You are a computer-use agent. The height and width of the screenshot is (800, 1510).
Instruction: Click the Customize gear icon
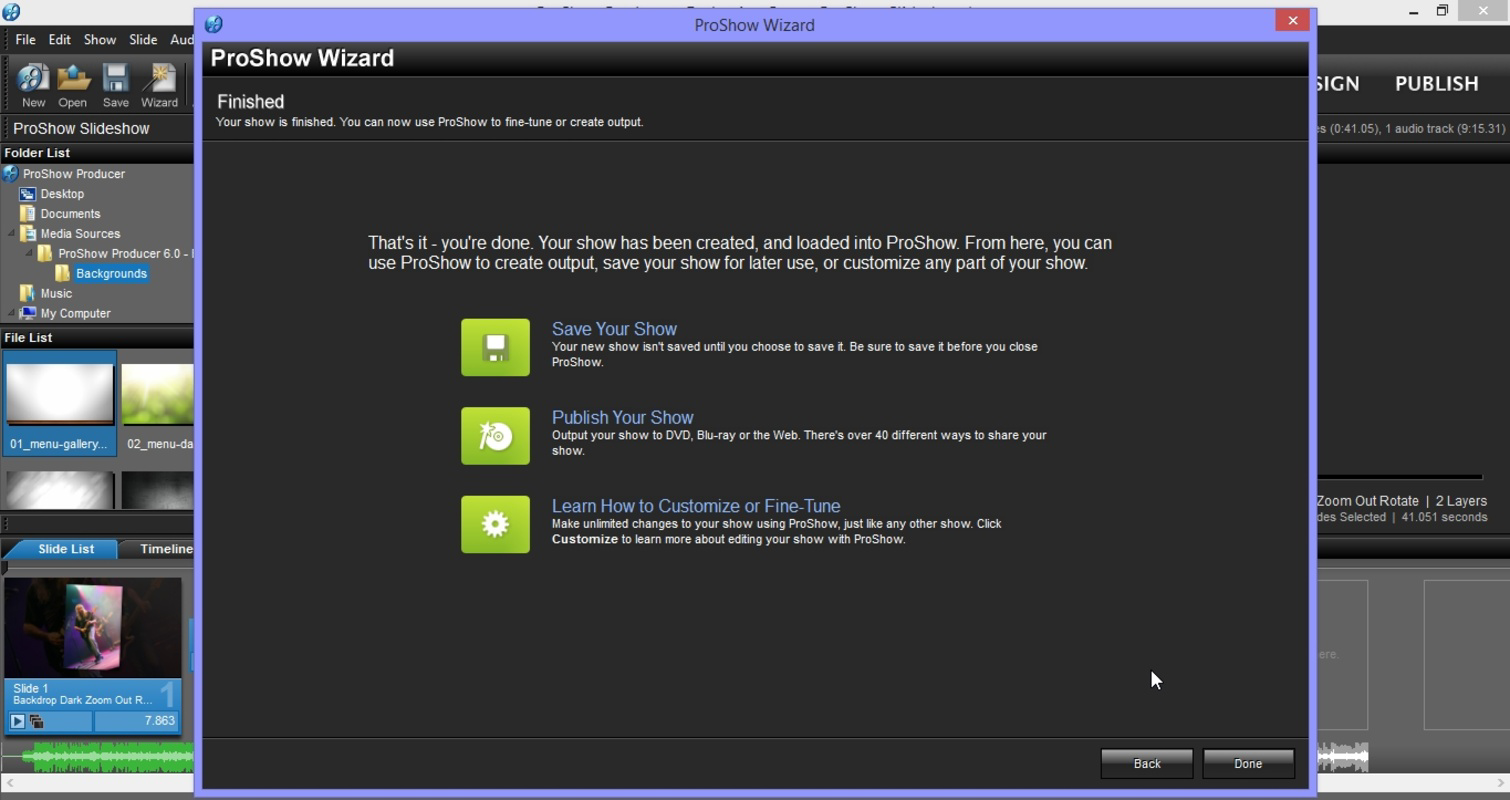point(495,524)
